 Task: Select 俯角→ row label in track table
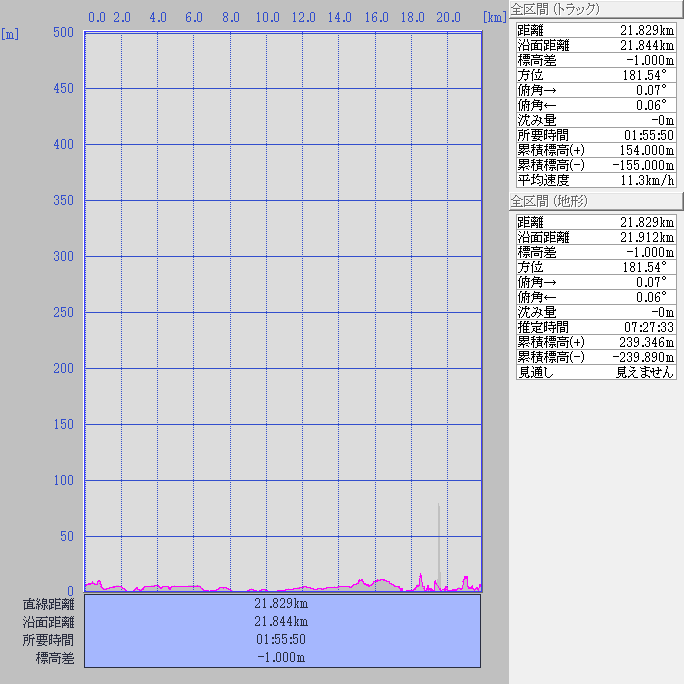point(537,90)
